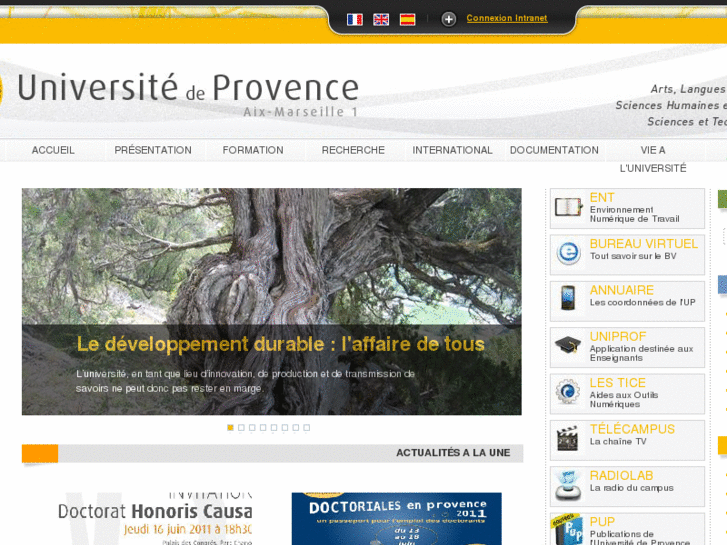This screenshot has height=545, width=727.
Task: Open the FORMATION menu item
Action: tap(253, 150)
